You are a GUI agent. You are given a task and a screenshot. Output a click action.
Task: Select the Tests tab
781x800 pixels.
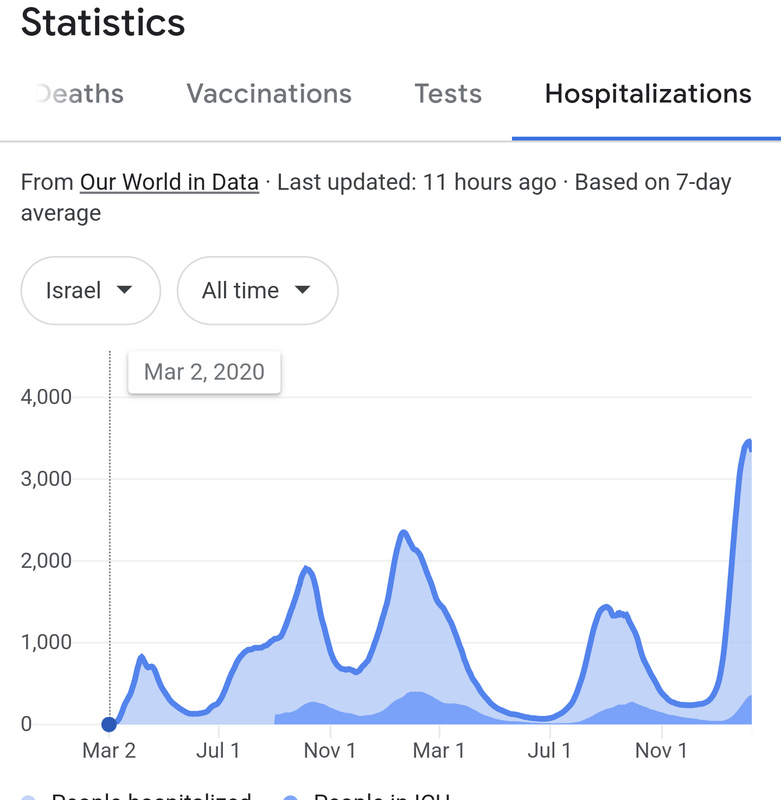448,94
